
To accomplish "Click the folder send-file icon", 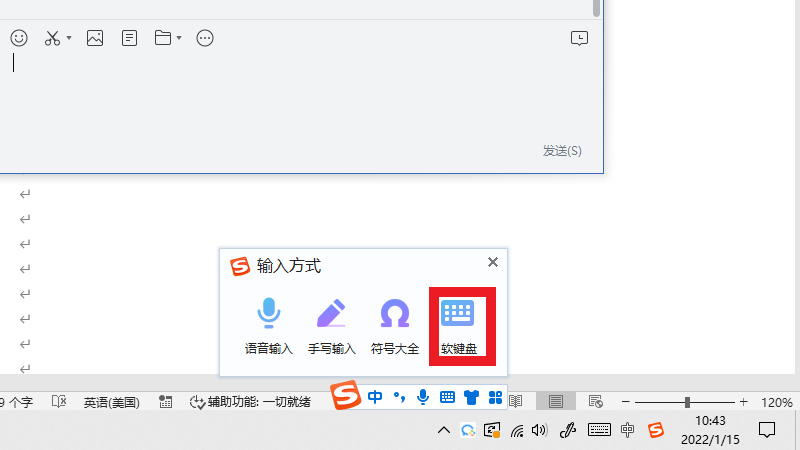I will coord(163,38).
